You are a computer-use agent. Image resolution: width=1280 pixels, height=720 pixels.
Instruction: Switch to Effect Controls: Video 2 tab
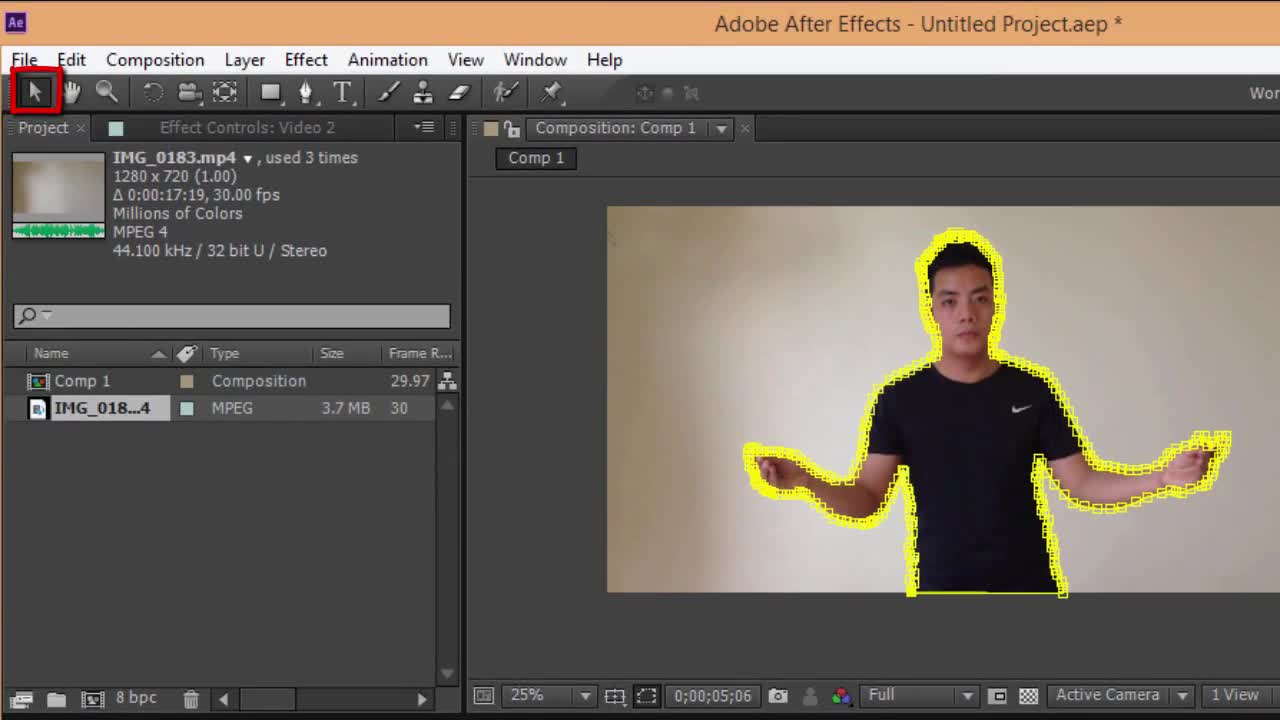[247, 128]
